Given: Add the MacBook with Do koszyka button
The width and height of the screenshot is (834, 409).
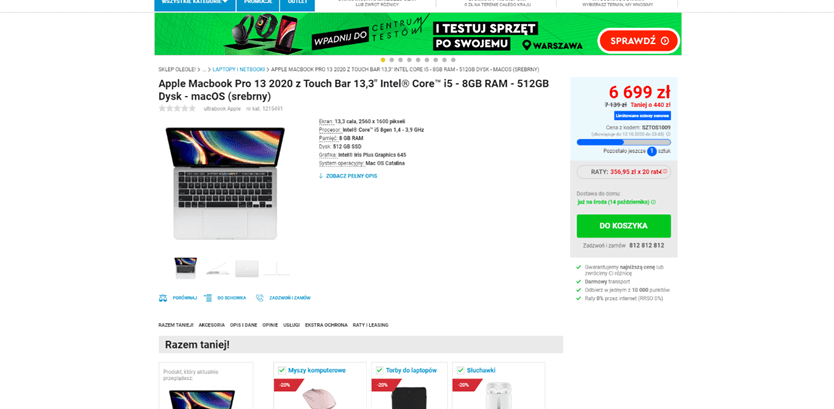Looking at the screenshot, I should coord(623,226).
